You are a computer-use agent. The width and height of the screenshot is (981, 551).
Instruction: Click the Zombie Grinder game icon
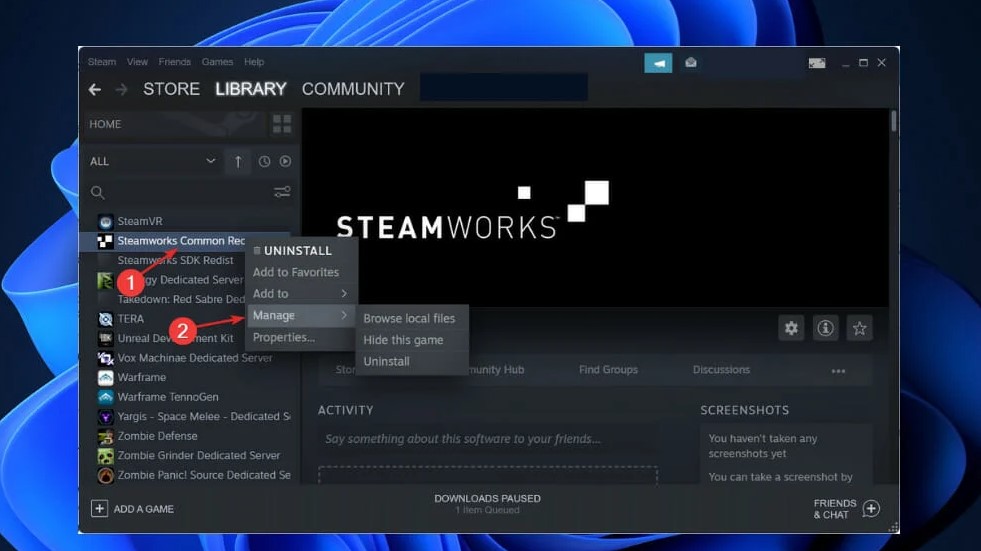click(105, 455)
